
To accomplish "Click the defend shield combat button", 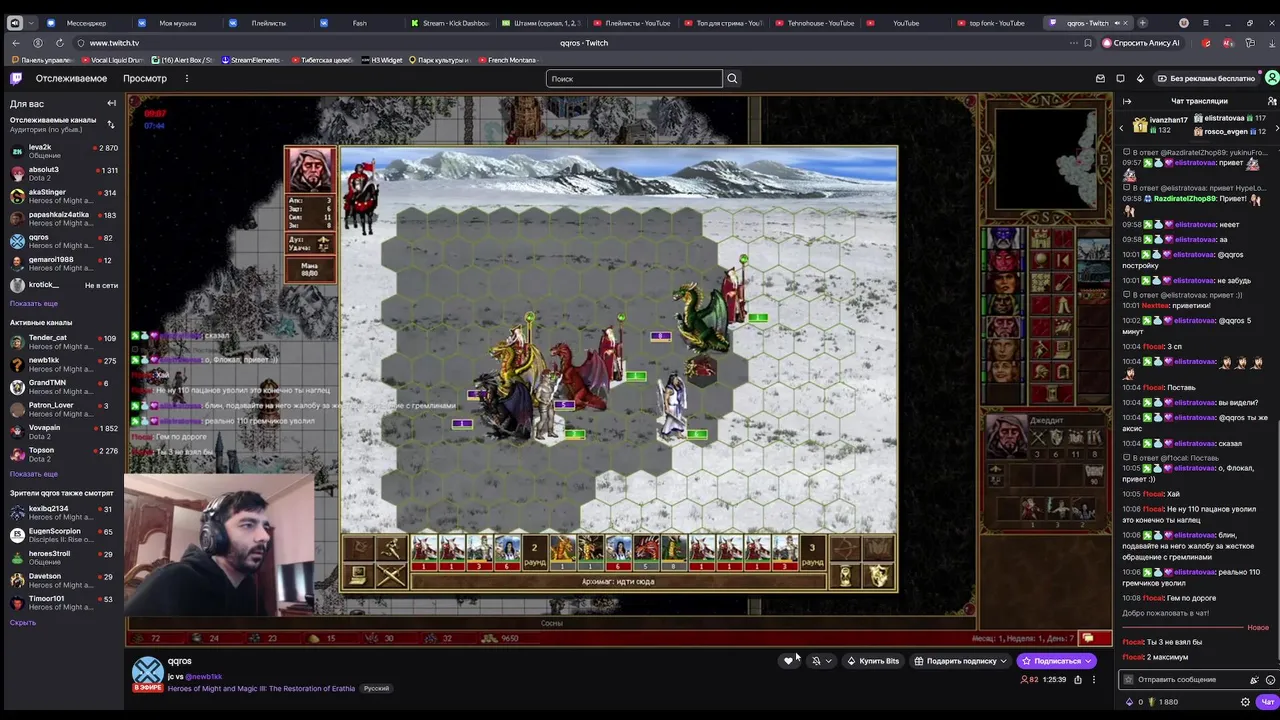I will (878, 576).
